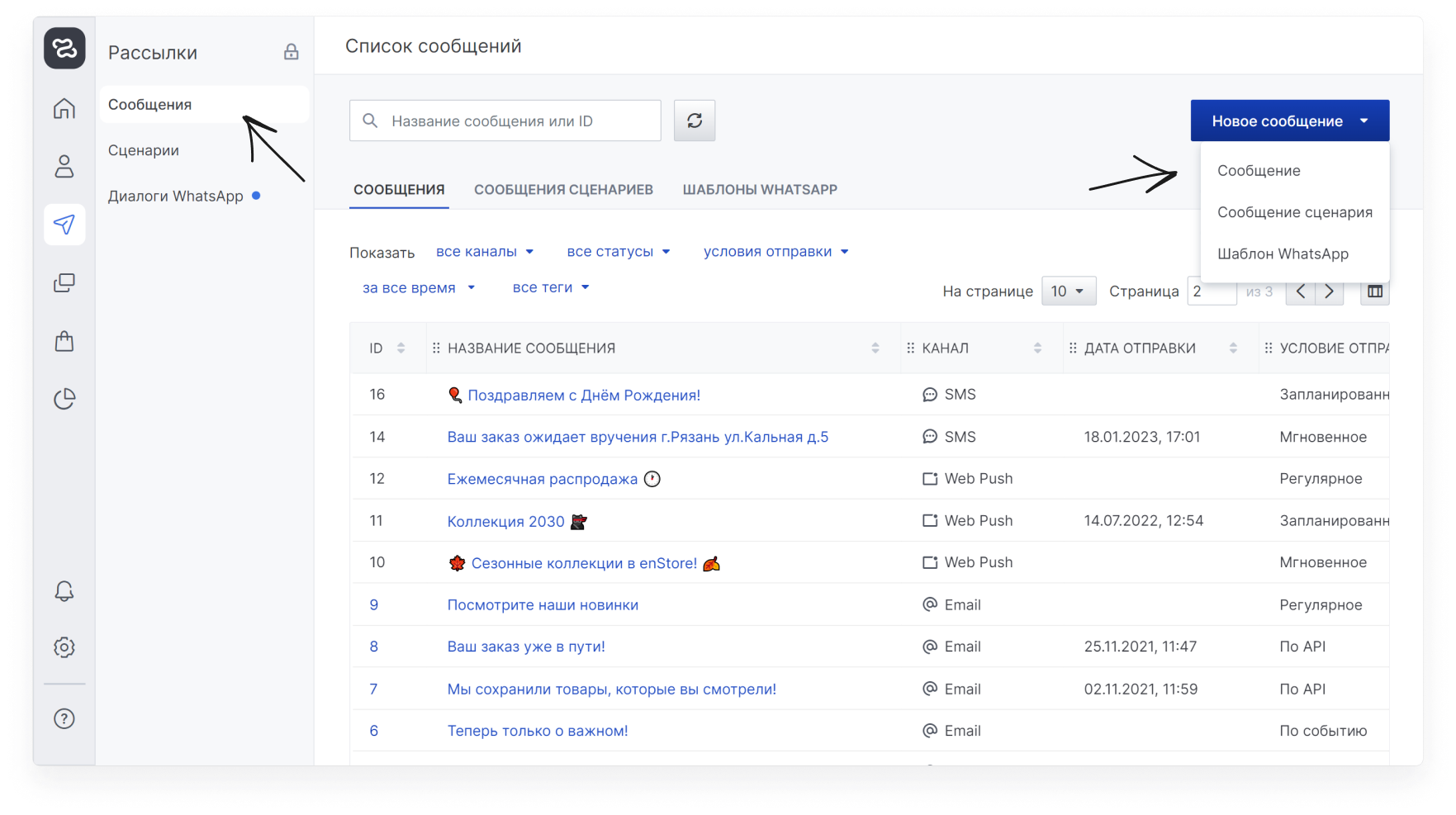Choose Сообщение сценария from dropdown menu
1456x815 pixels.
(x=1295, y=212)
